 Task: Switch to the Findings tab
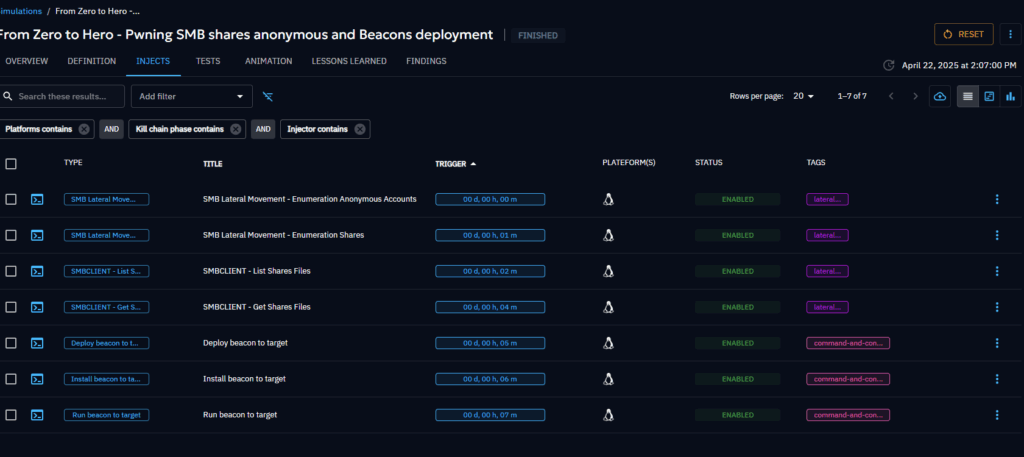click(x=426, y=61)
